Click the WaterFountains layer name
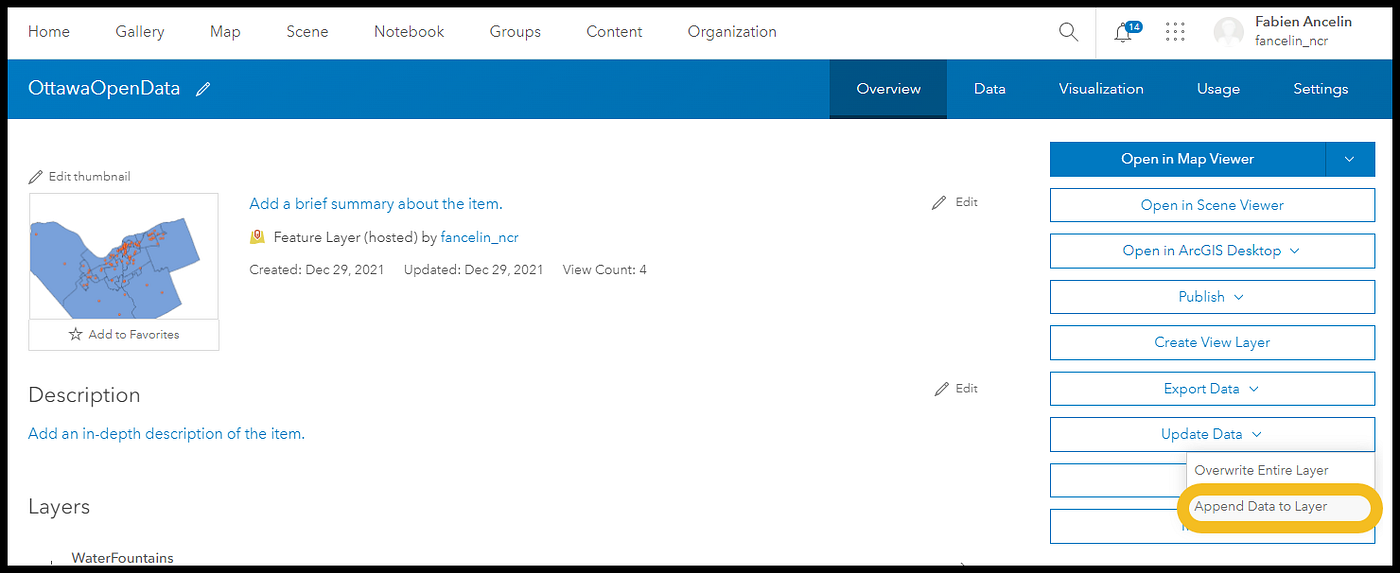This screenshot has height=573, width=1400. click(122, 558)
